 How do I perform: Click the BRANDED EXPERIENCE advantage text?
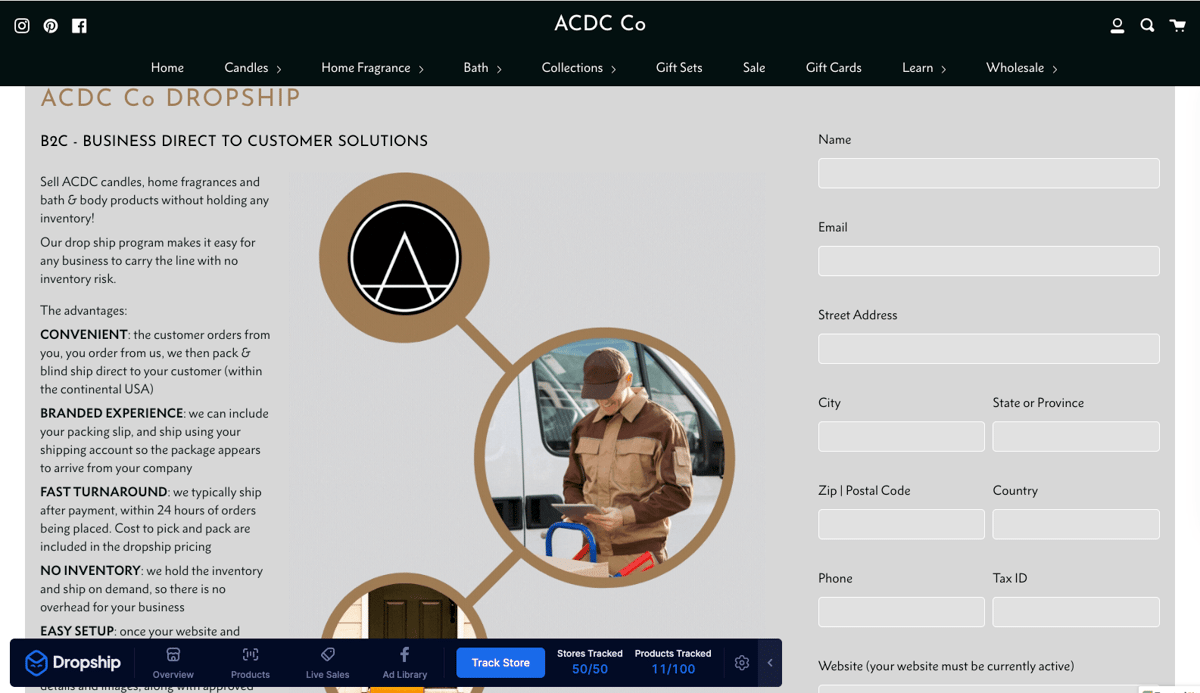(154, 440)
